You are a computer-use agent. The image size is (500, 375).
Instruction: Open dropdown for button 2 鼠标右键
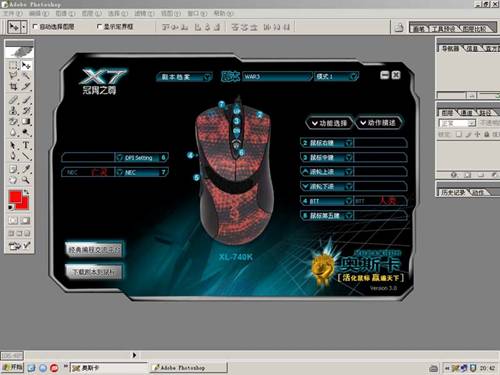tap(349, 143)
